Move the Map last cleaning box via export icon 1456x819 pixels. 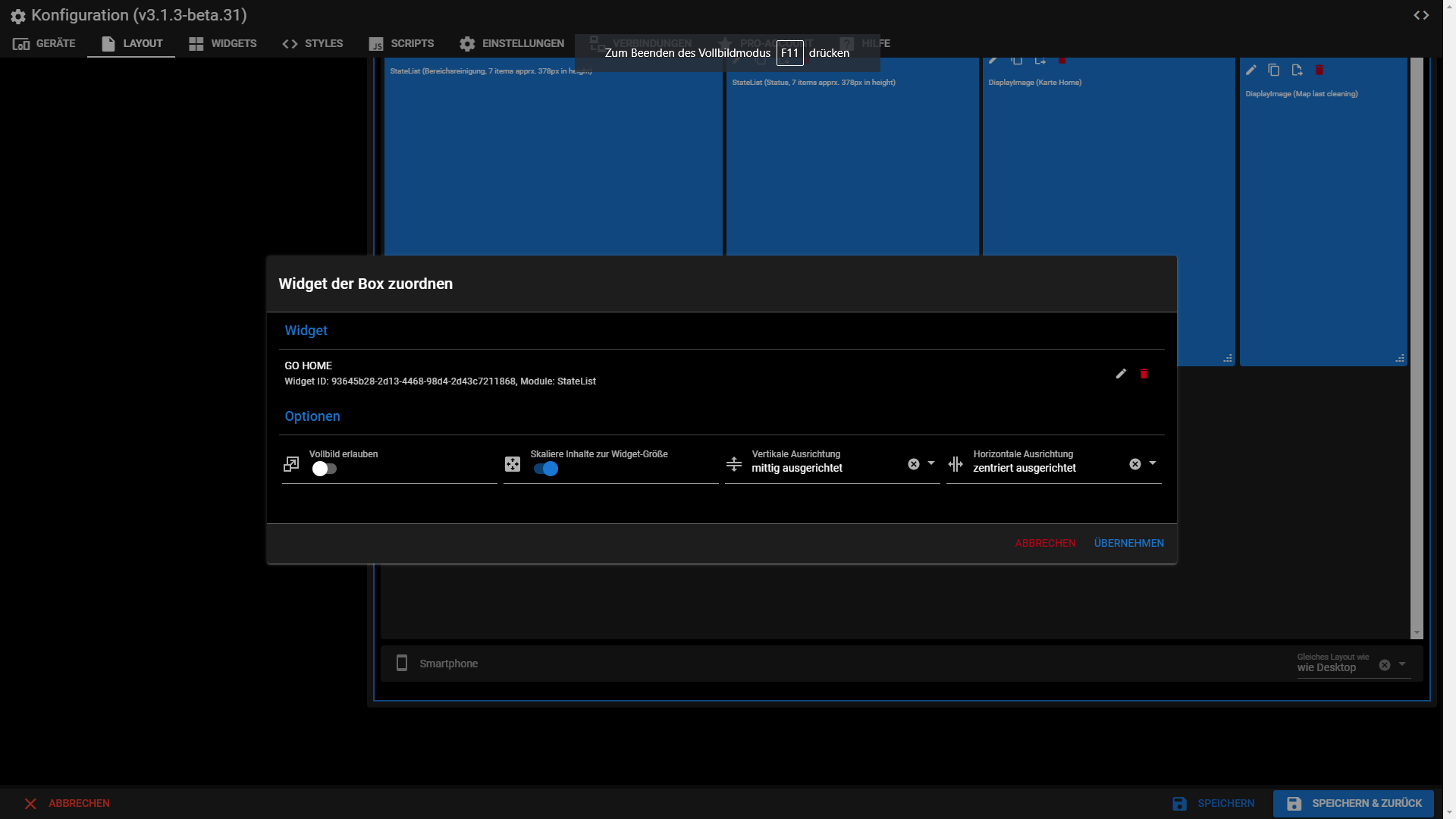[x=1297, y=70]
